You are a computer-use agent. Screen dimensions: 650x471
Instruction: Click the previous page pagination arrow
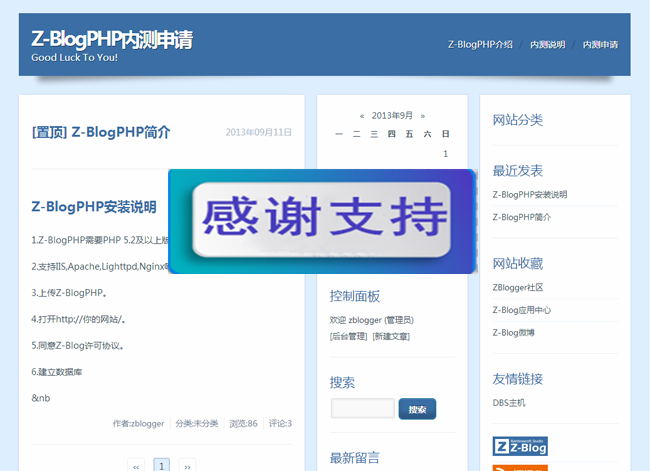(136, 466)
